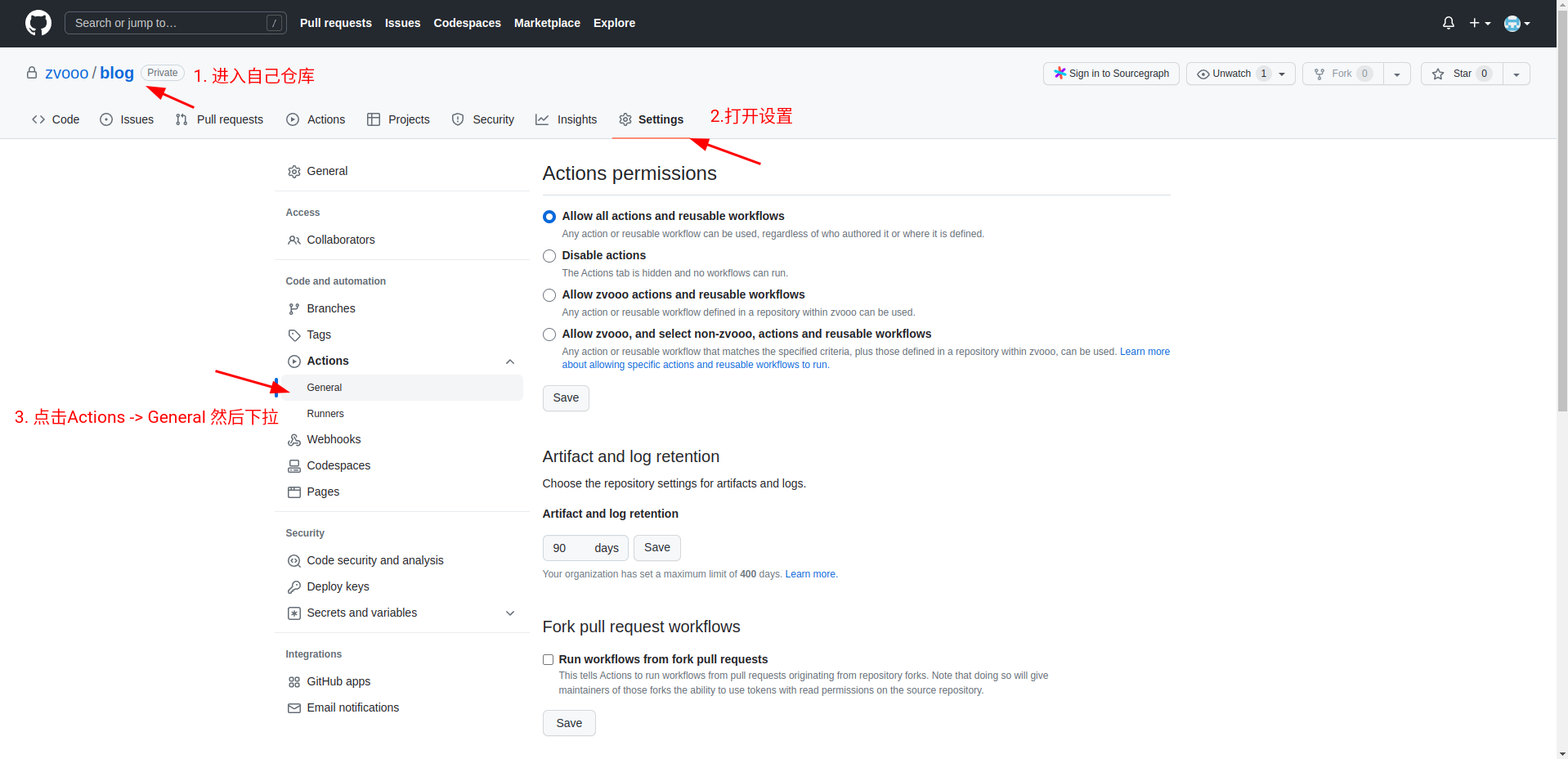
Task: Switch to the Pull requests repo tab
Action: tap(219, 119)
